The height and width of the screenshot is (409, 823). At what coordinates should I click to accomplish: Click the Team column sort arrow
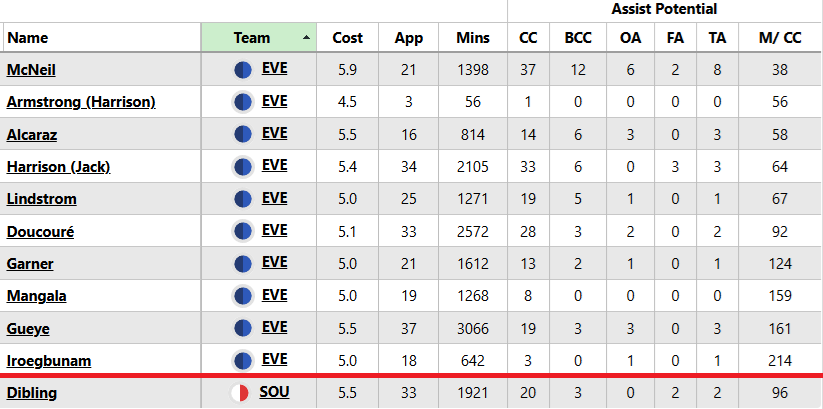coord(306,38)
